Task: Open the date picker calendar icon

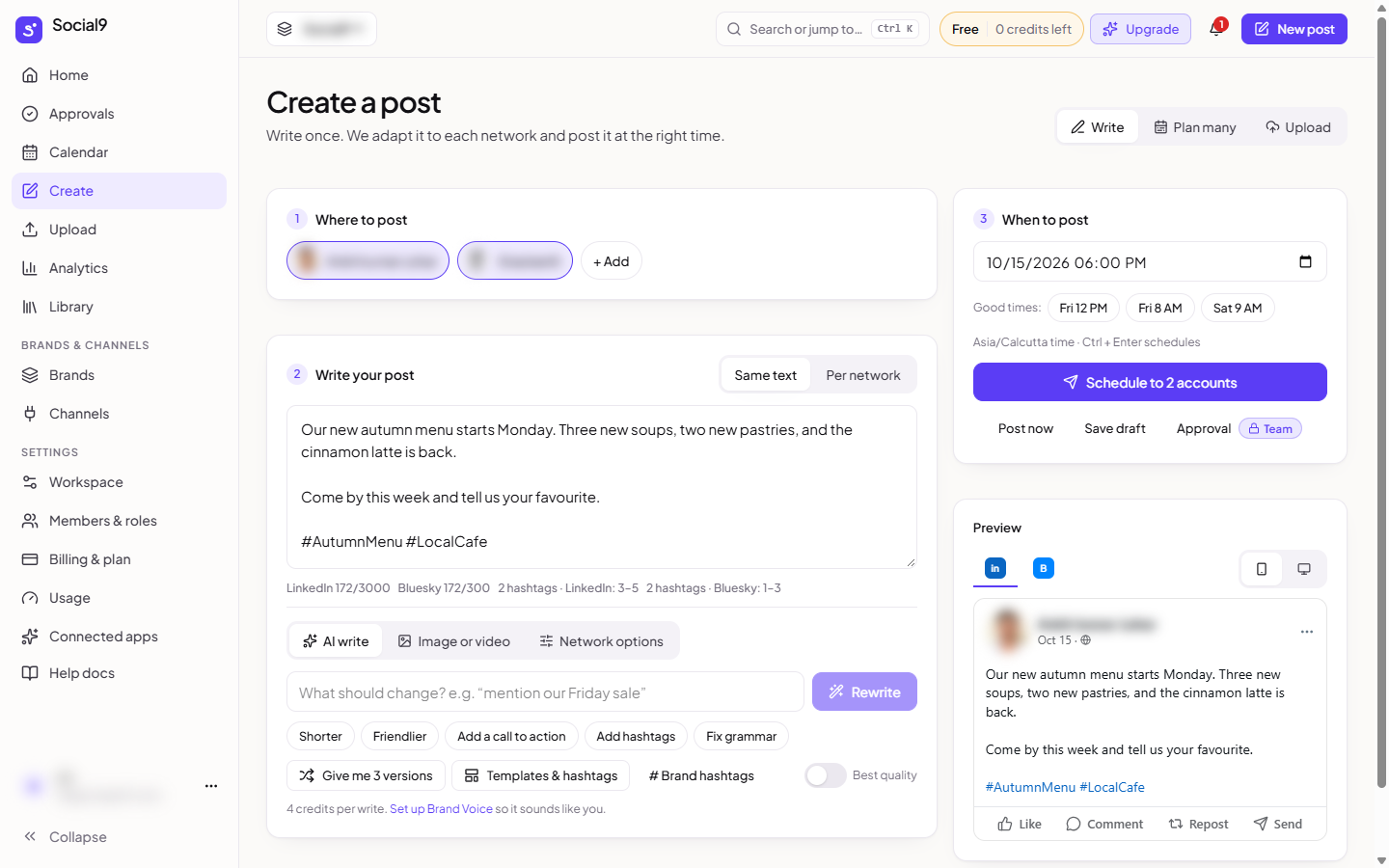Action: (x=1305, y=261)
